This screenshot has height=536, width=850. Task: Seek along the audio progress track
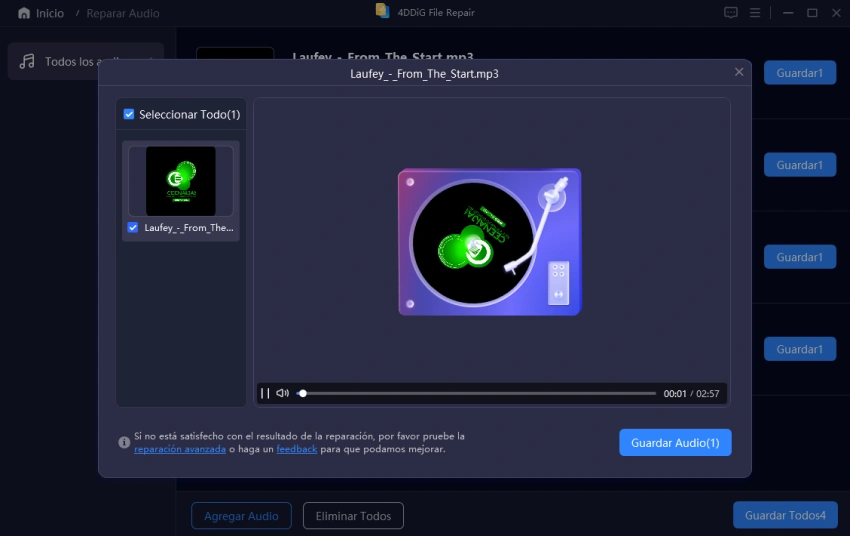click(x=476, y=393)
